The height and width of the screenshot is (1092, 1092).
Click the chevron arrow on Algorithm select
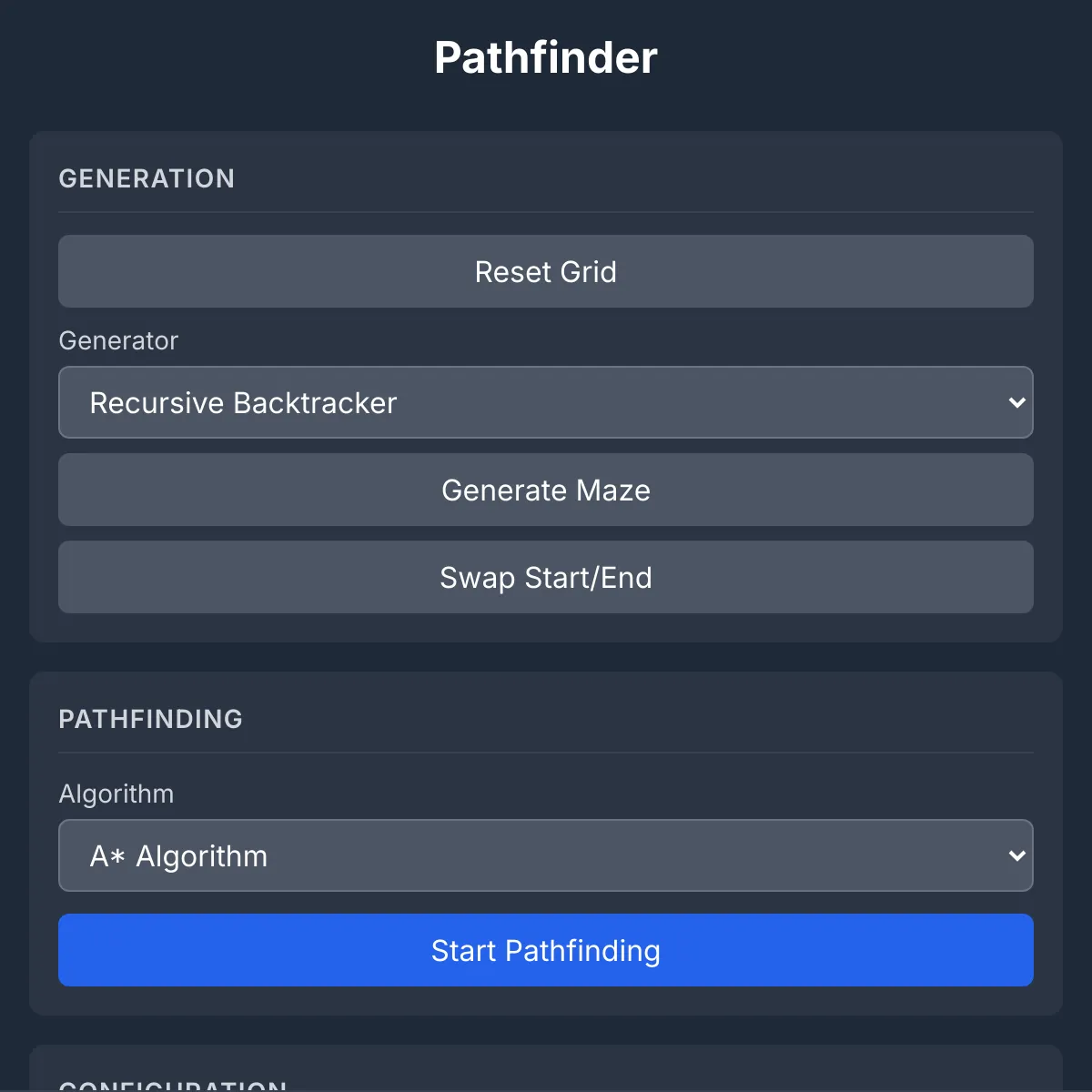(1016, 855)
